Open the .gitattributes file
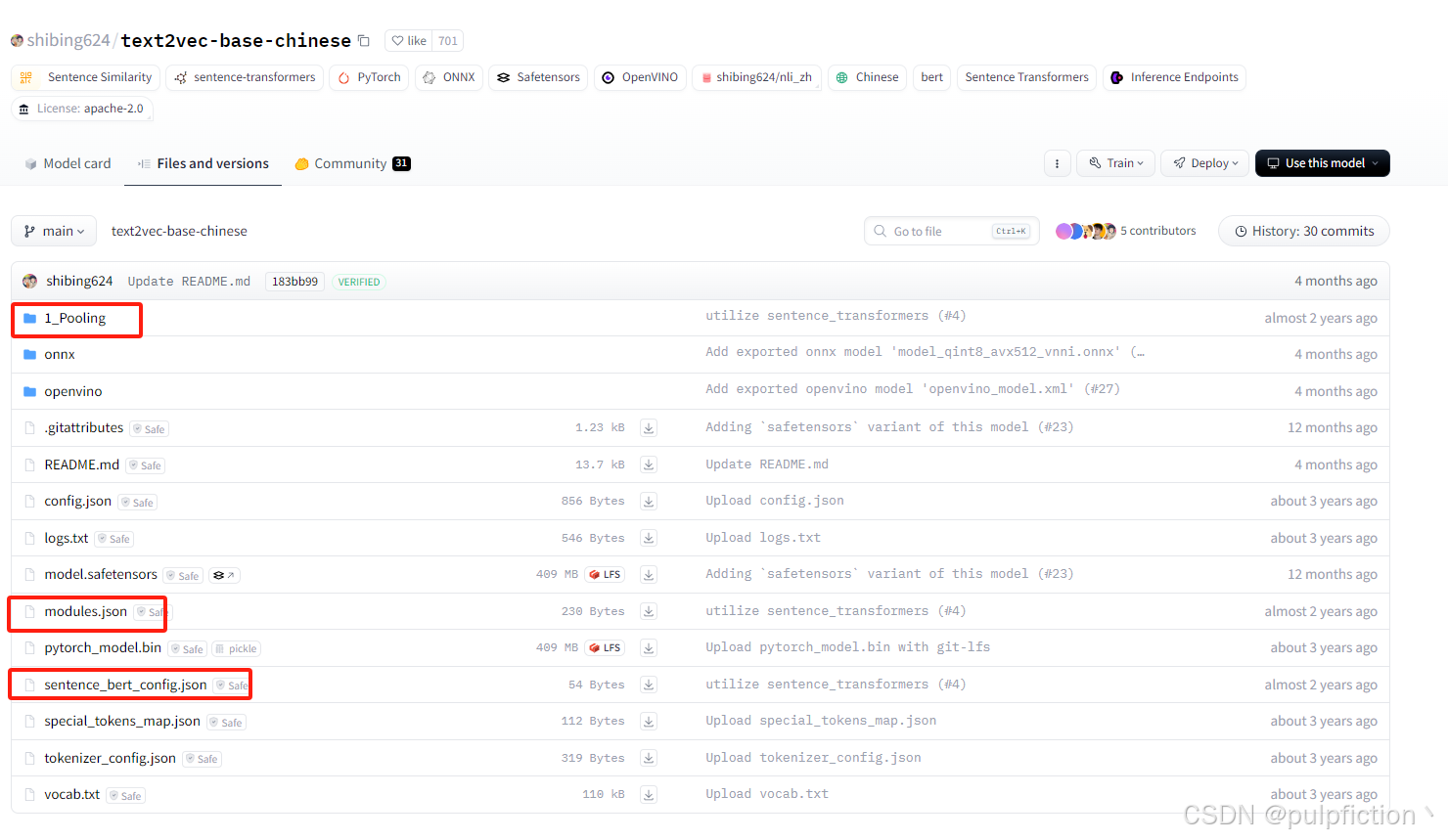This screenshot has width=1448, height=840. click(83, 427)
